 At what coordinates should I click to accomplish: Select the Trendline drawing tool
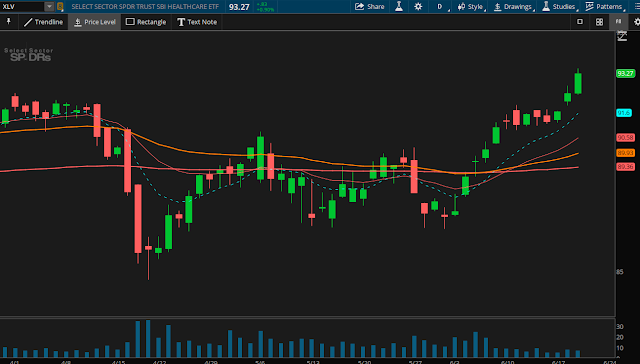[43, 22]
